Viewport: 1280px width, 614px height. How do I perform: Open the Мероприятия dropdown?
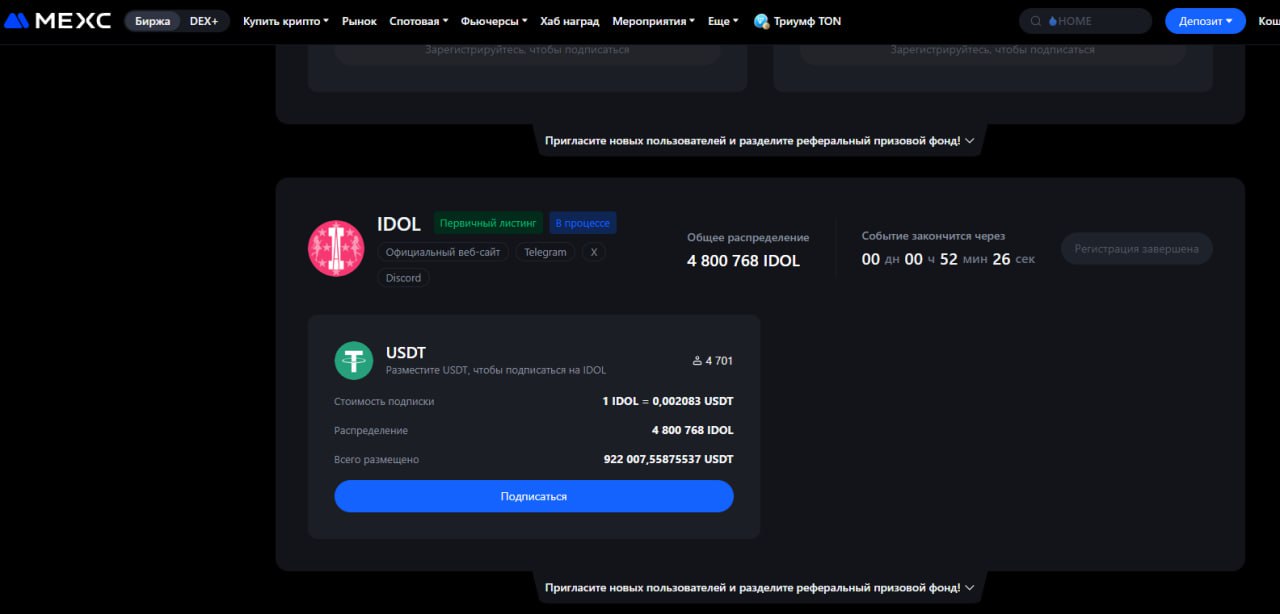click(654, 21)
